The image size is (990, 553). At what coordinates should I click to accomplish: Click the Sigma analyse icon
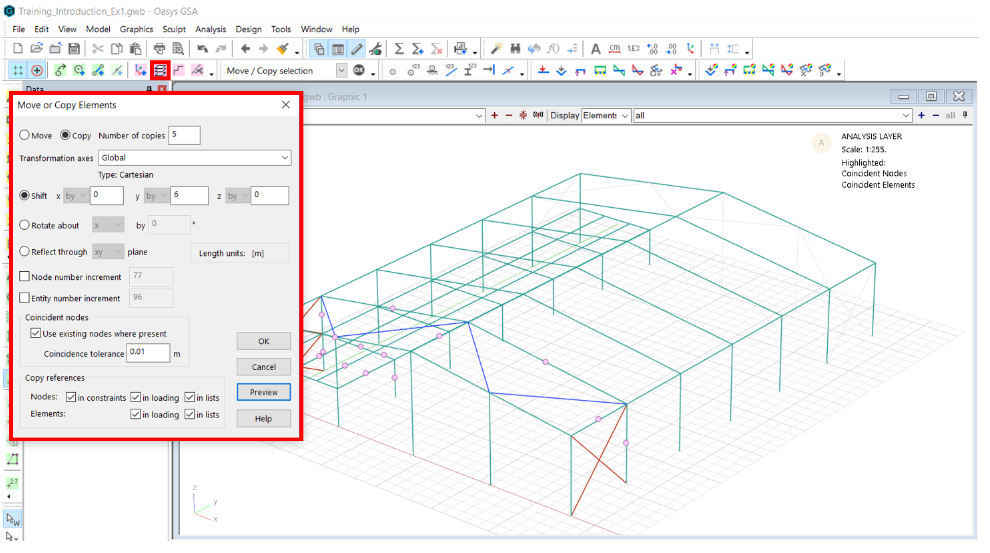click(x=399, y=49)
